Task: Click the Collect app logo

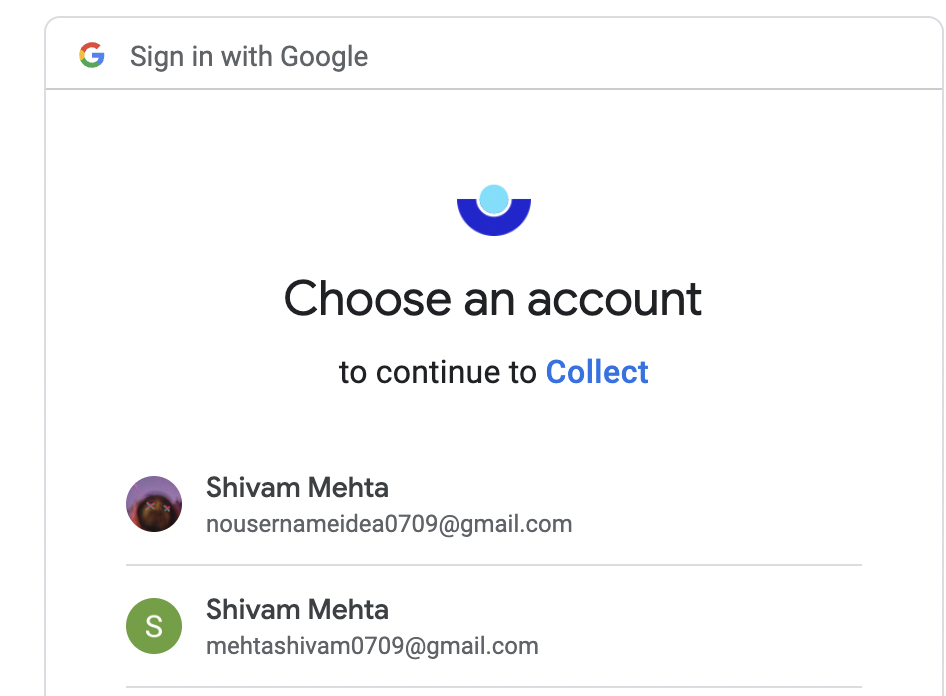Action: click(x=493, y=209)
